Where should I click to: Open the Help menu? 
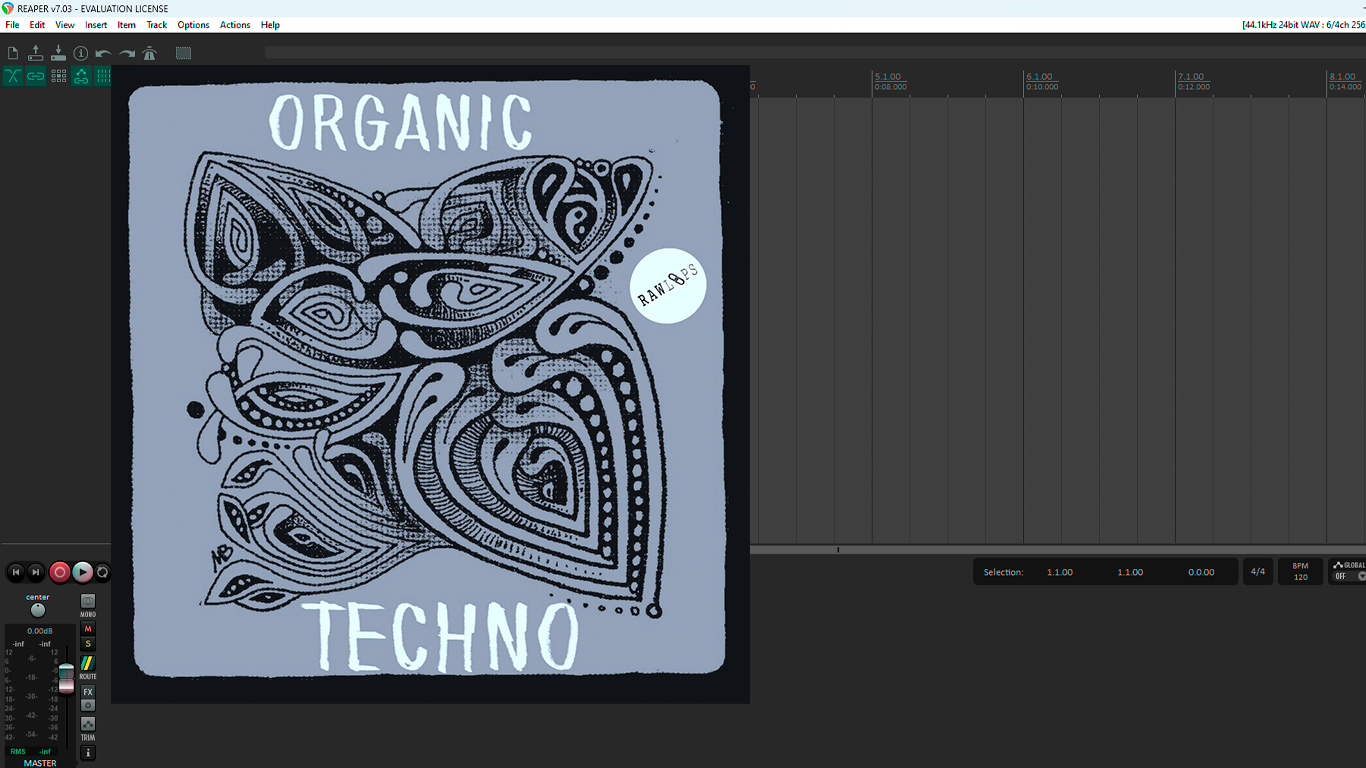(270, 25)
